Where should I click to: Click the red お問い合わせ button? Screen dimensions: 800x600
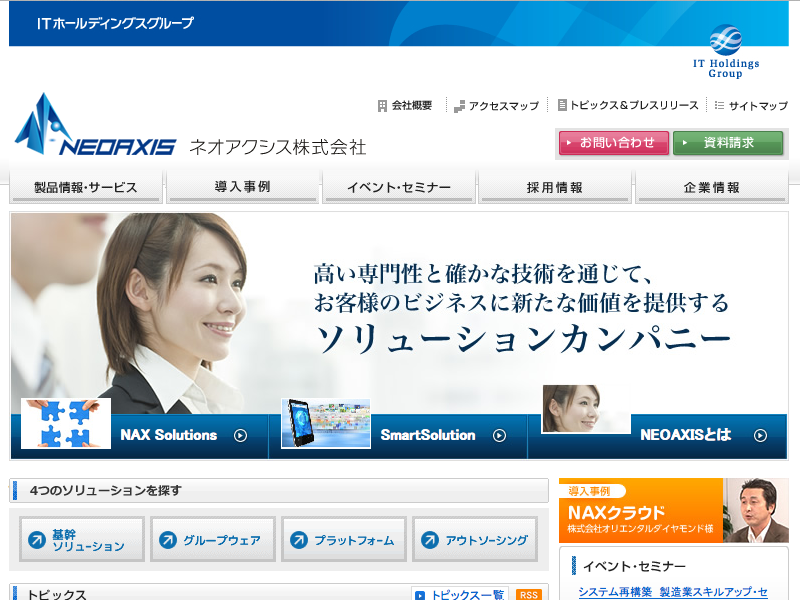pyautogui.click(x=614, y=143)
